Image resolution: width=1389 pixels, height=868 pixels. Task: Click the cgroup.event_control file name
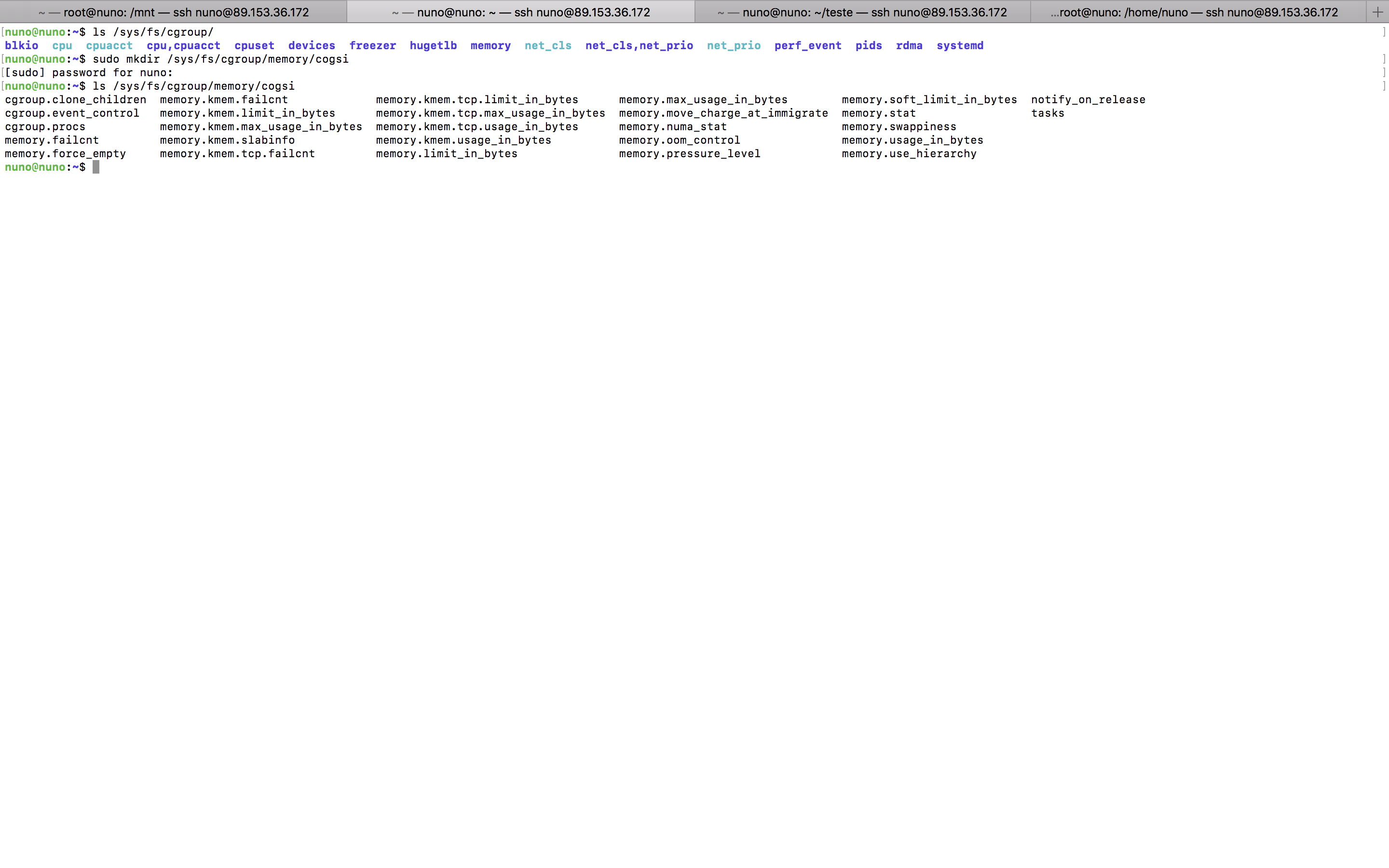tap(72, 113)
